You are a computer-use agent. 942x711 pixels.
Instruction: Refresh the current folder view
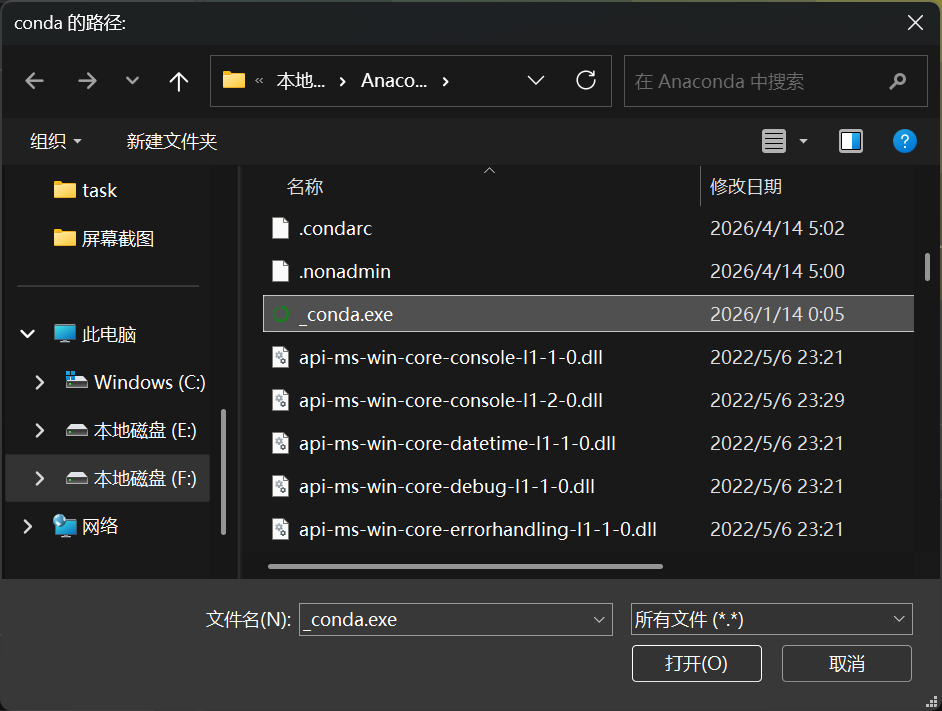coord(587,81)
